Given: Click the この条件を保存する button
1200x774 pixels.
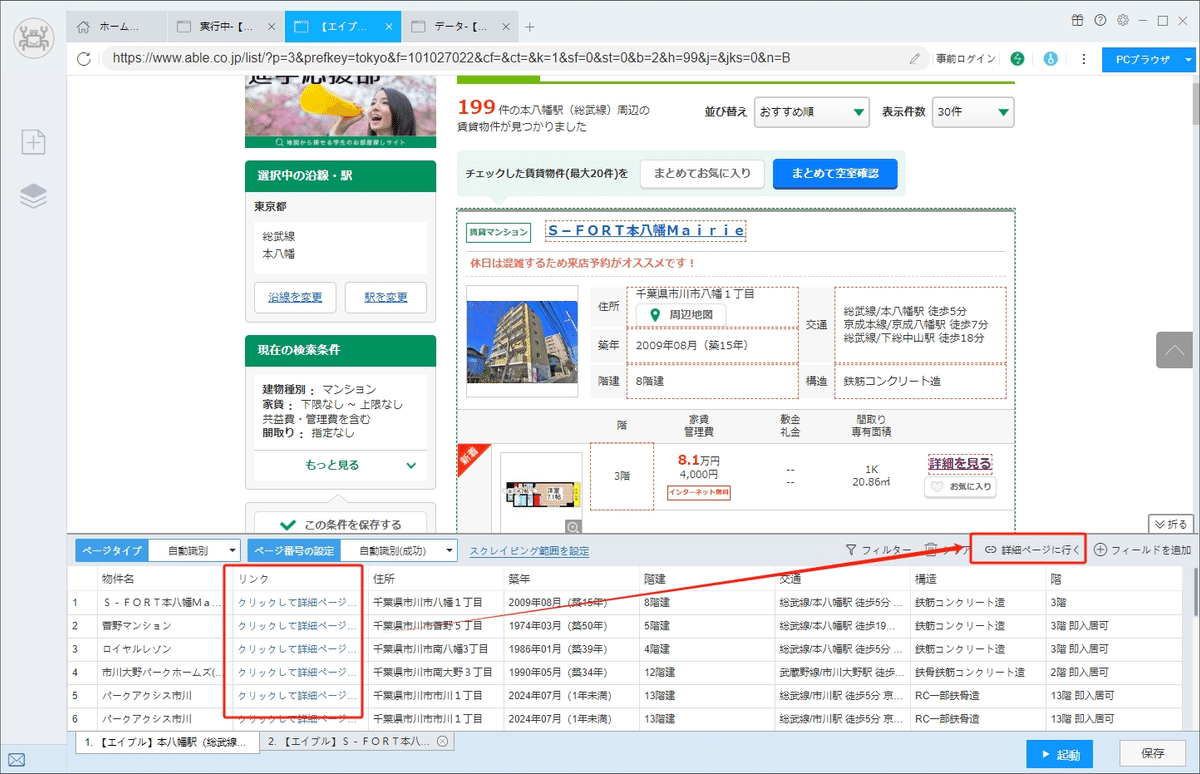Looking at the screenshot, I should [x=340, y=524].
